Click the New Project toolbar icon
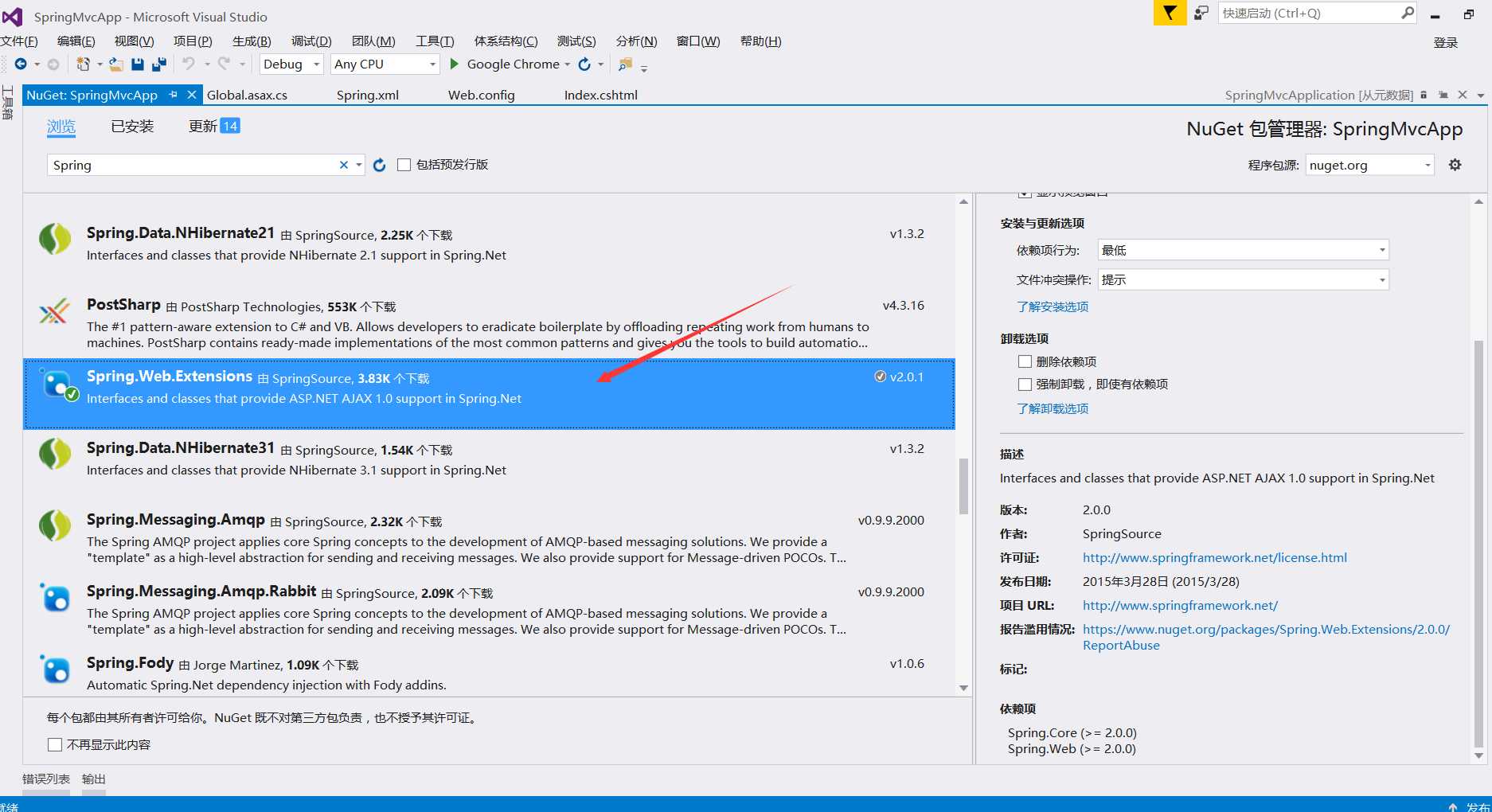The image size is (1492, 812). 83,64
